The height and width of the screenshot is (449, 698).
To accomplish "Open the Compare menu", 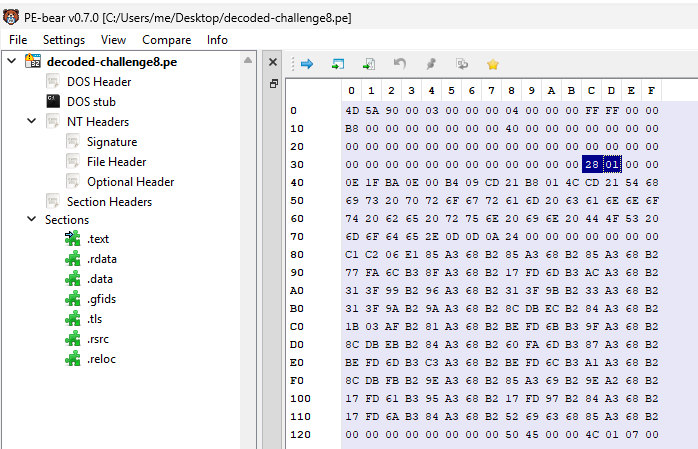I will (166, 40).
